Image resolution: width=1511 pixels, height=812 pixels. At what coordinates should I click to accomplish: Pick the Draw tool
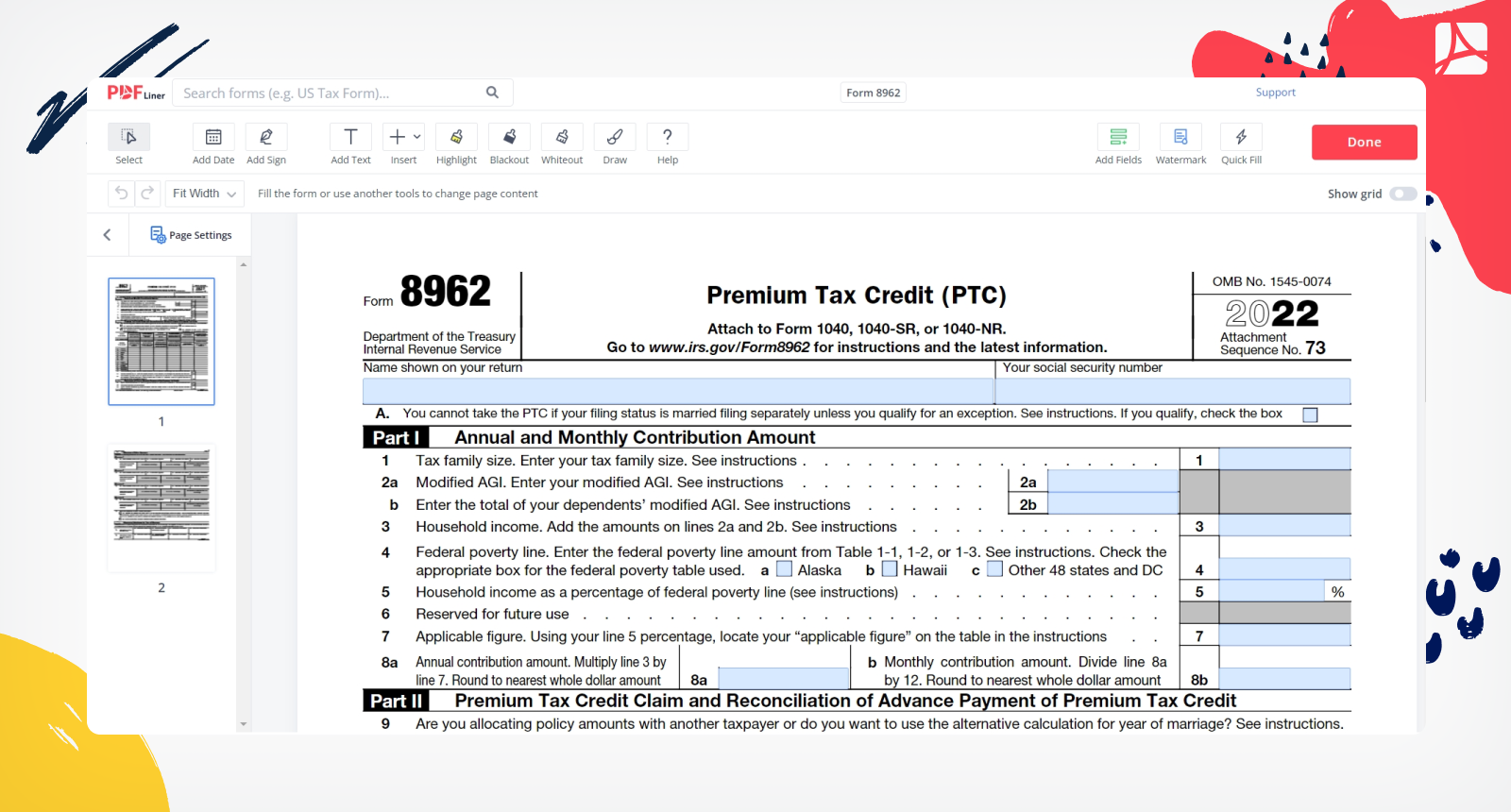point(615,138)
